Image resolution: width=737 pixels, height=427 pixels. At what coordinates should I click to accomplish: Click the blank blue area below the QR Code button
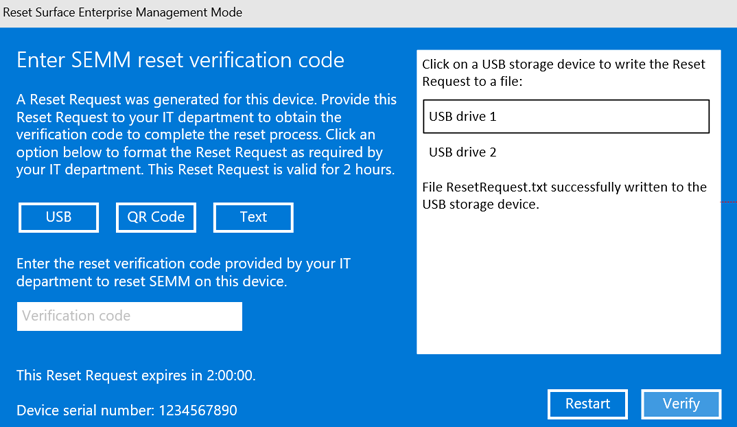[154, 244]
